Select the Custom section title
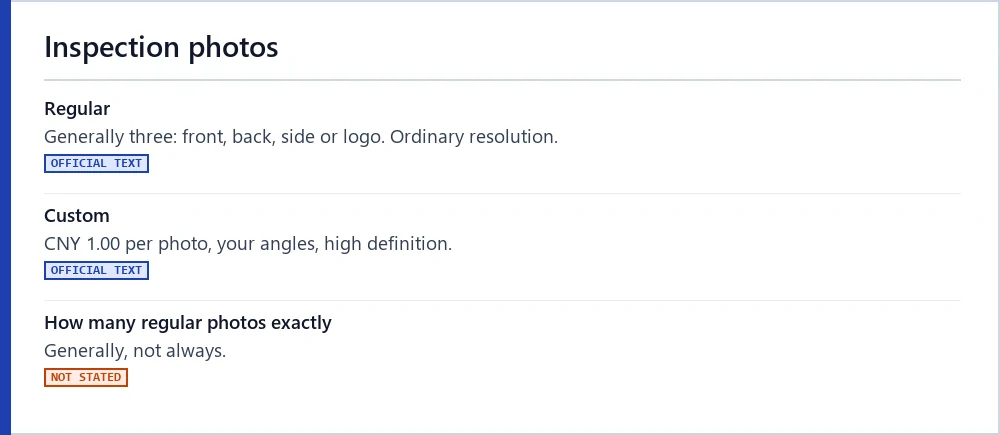1000x435 pixels. click(77, 216)
